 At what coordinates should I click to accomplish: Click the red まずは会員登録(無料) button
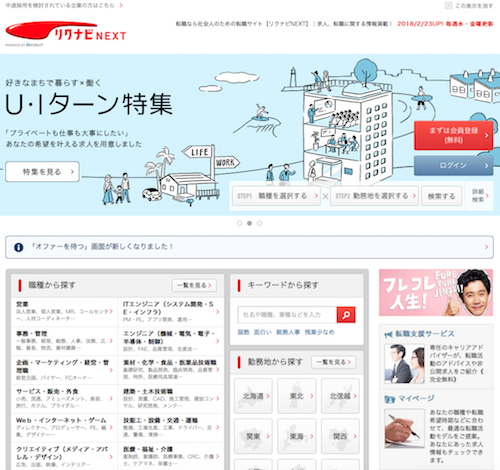(454, 135)
